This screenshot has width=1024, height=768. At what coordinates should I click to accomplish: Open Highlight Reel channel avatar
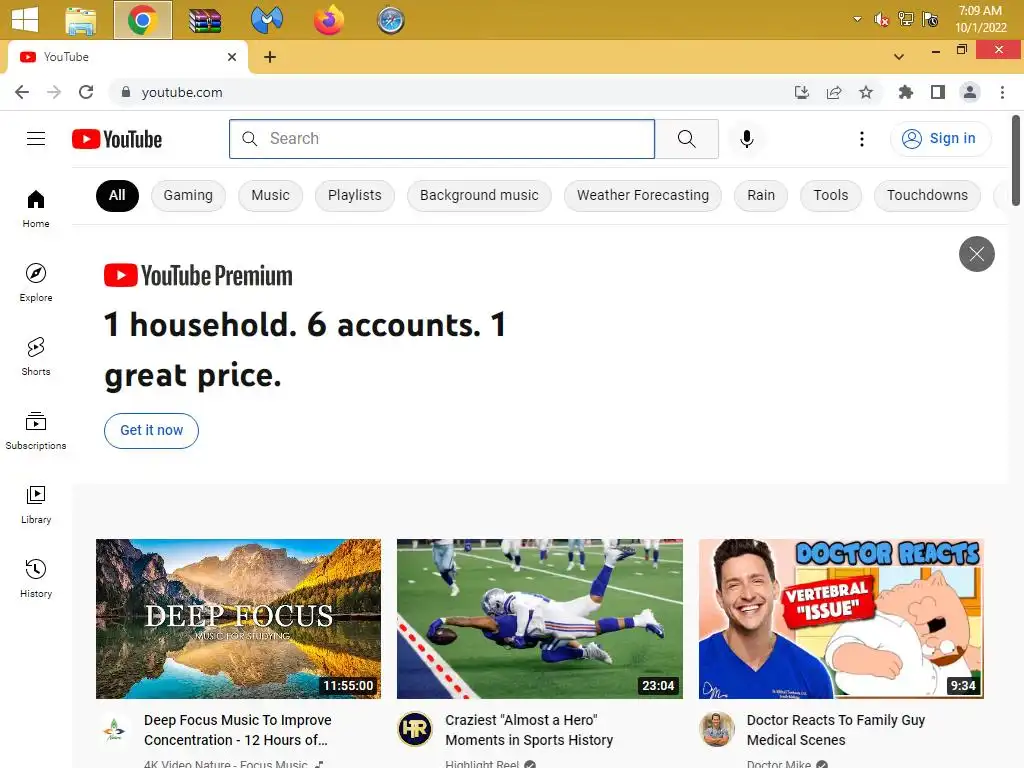415,729
